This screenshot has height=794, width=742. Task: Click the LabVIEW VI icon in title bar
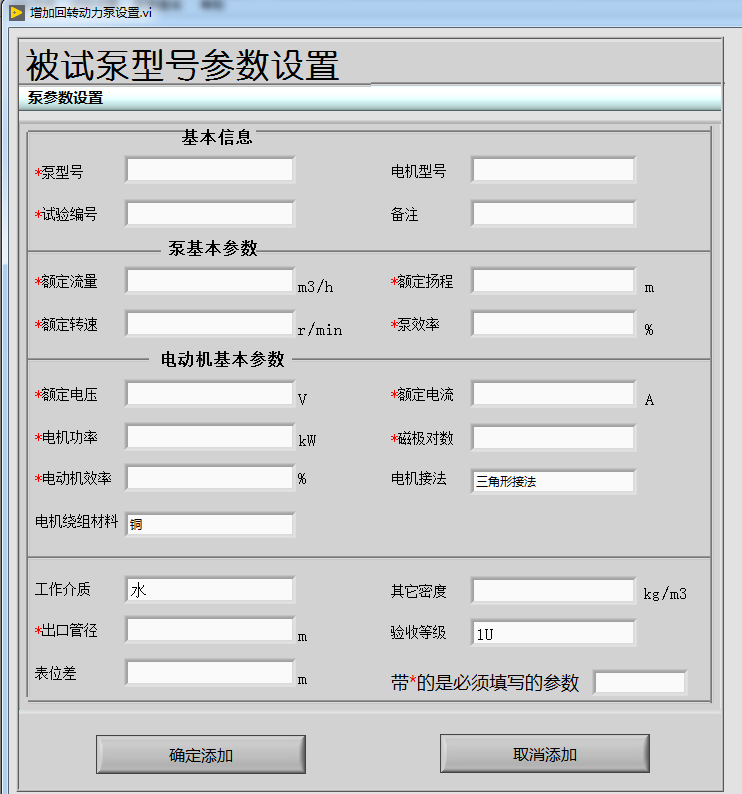[x=17, y=13]
